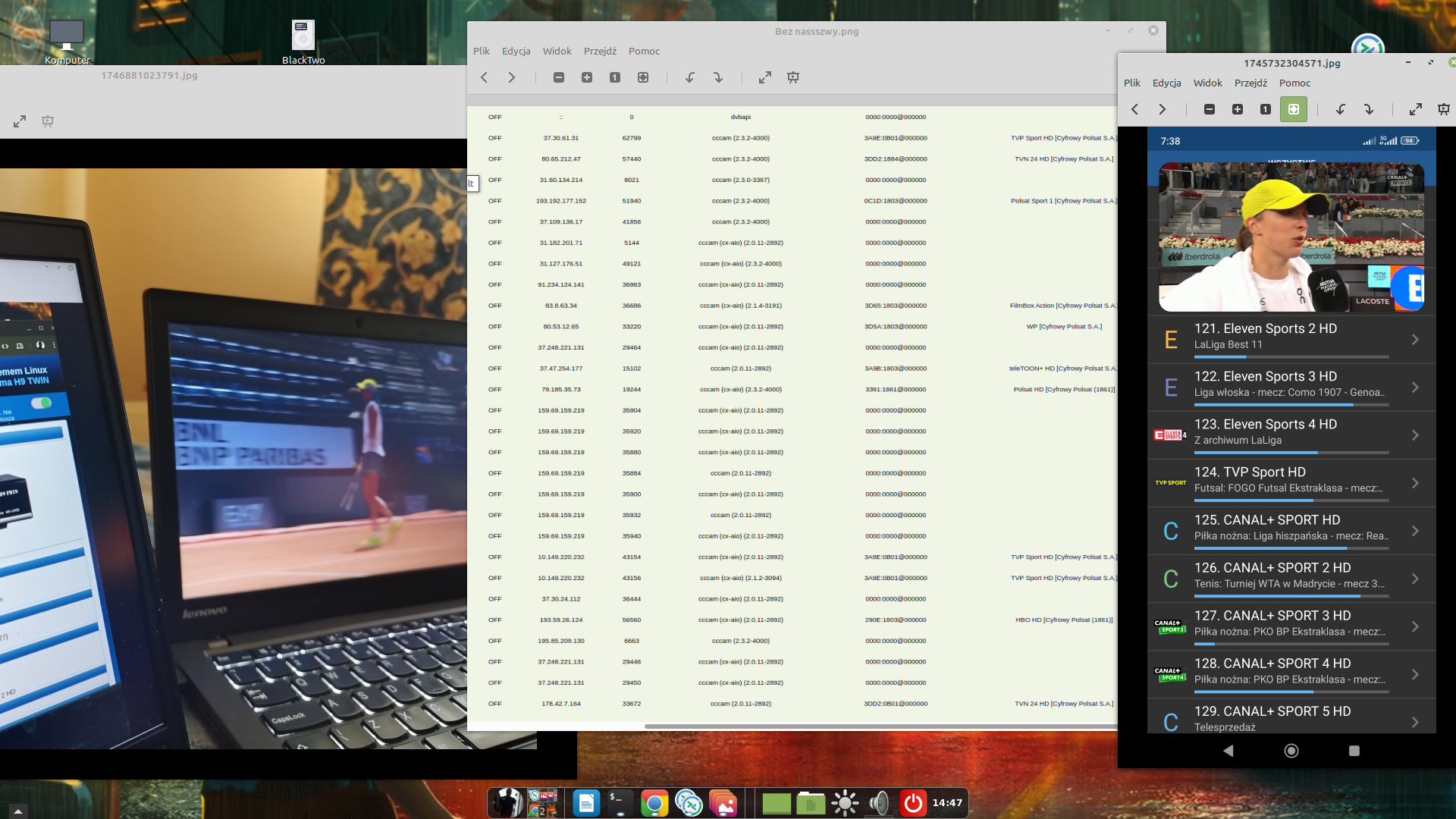Set normal size in 1745732304571.jpg viewer
1456x819 pixels.
click(1265, 109)
